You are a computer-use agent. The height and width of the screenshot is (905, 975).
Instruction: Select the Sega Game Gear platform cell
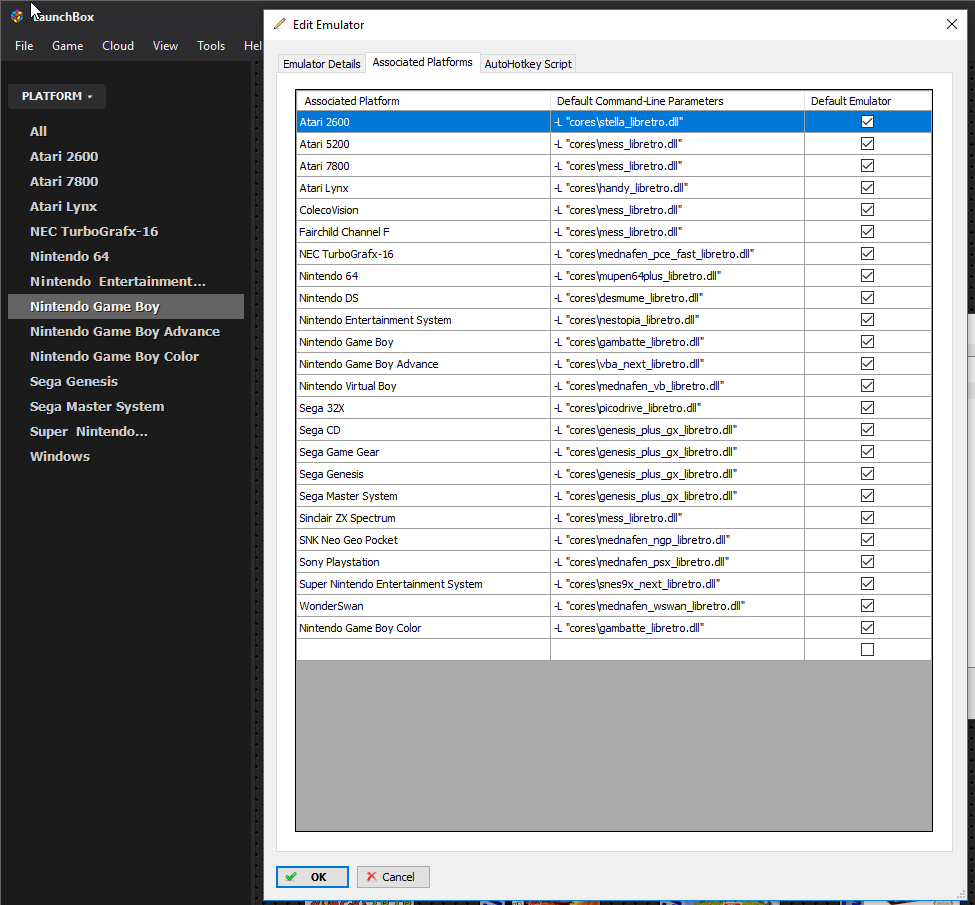pos(423,452)
